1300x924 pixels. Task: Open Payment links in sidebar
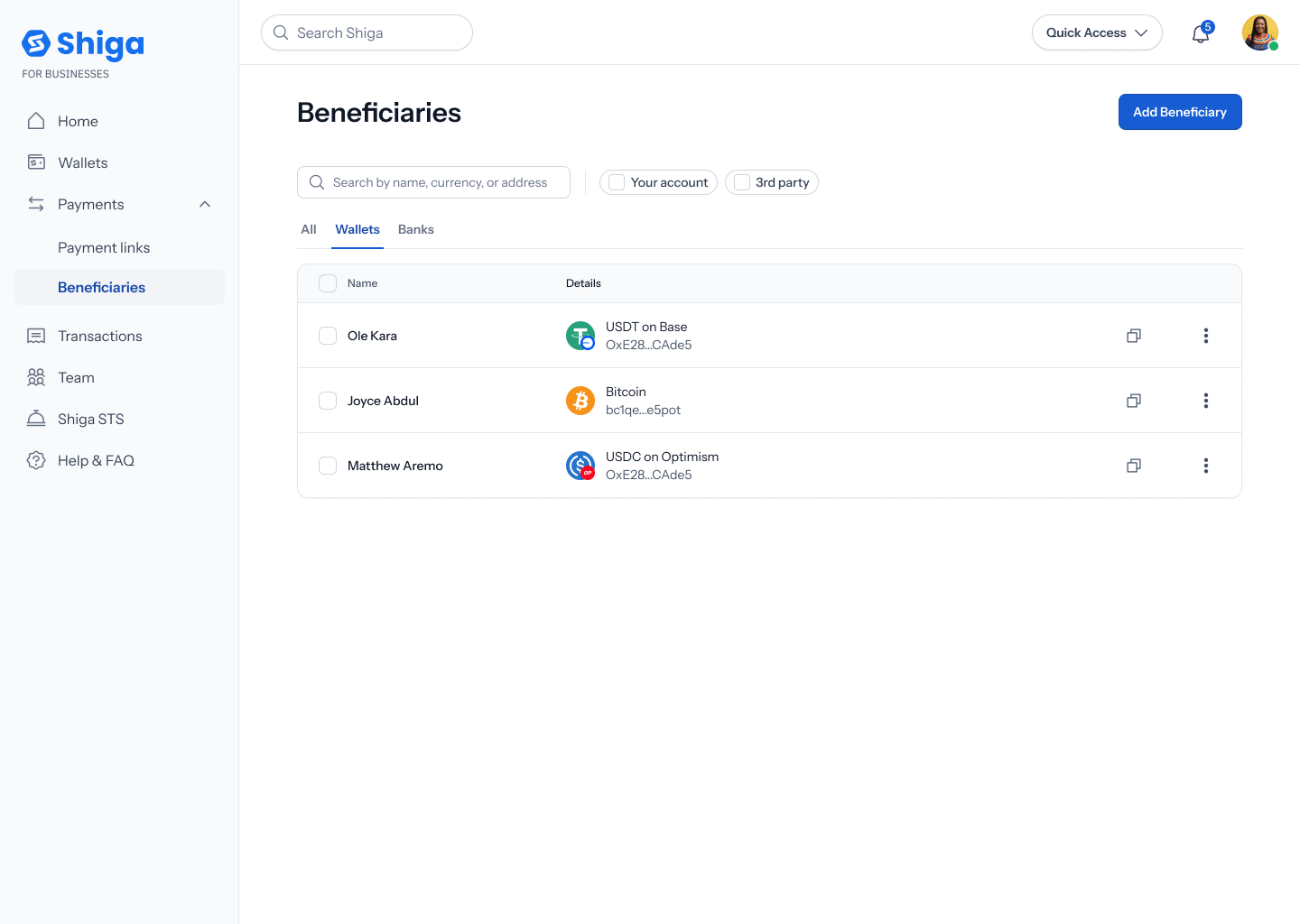point(104,247)
